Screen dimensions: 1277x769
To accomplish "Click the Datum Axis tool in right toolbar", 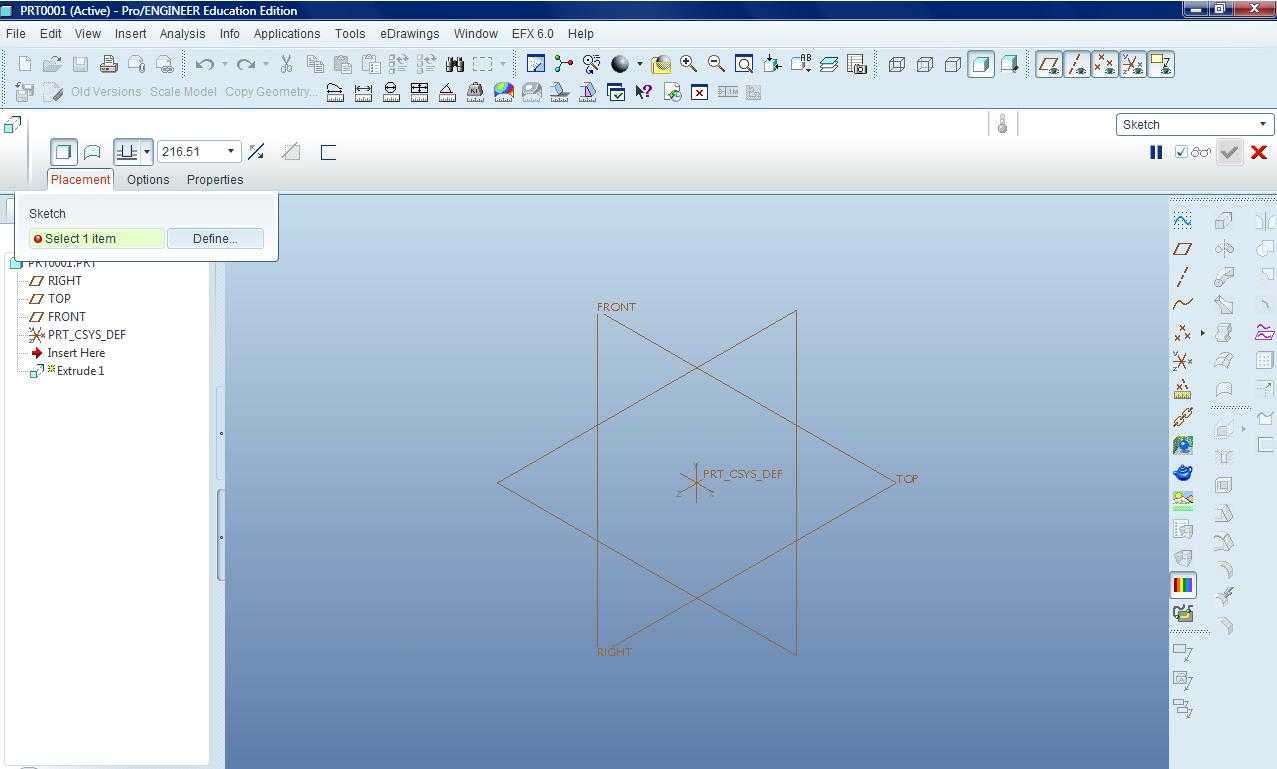I will point(1183,276).
